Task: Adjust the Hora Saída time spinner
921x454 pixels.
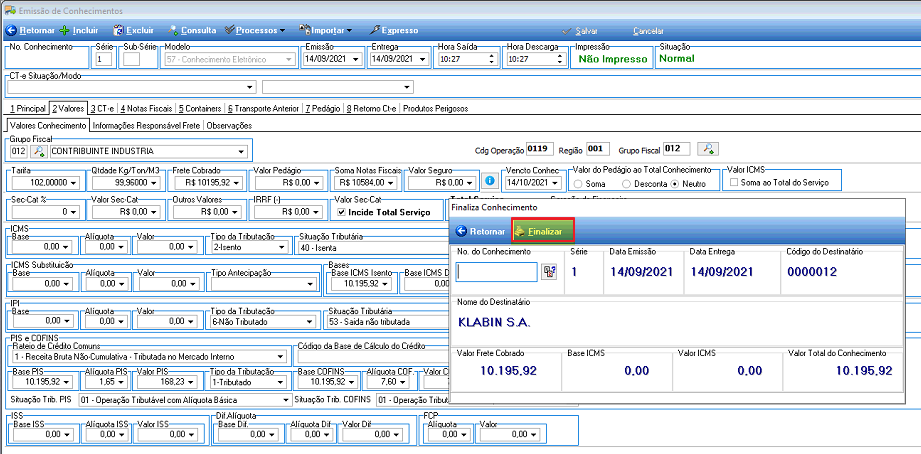Action: pos(492,59)
